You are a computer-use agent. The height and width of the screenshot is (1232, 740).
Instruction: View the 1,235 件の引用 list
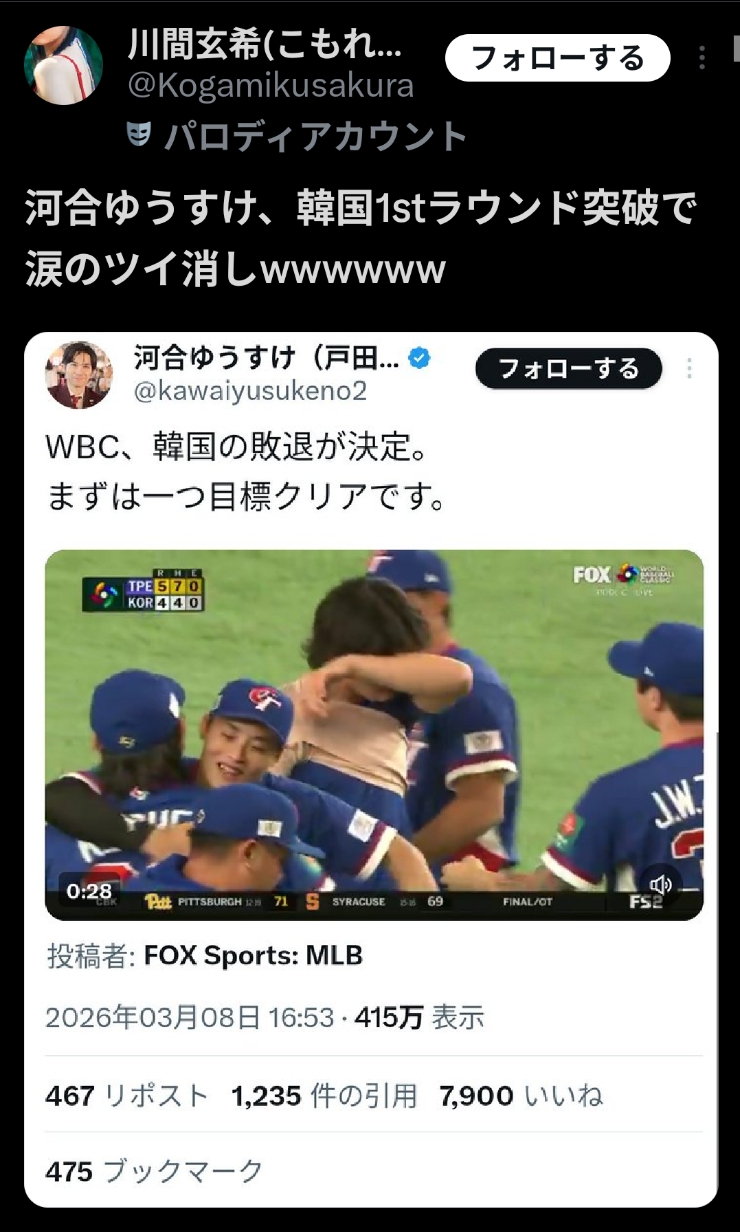click(x=324, y=1096)
